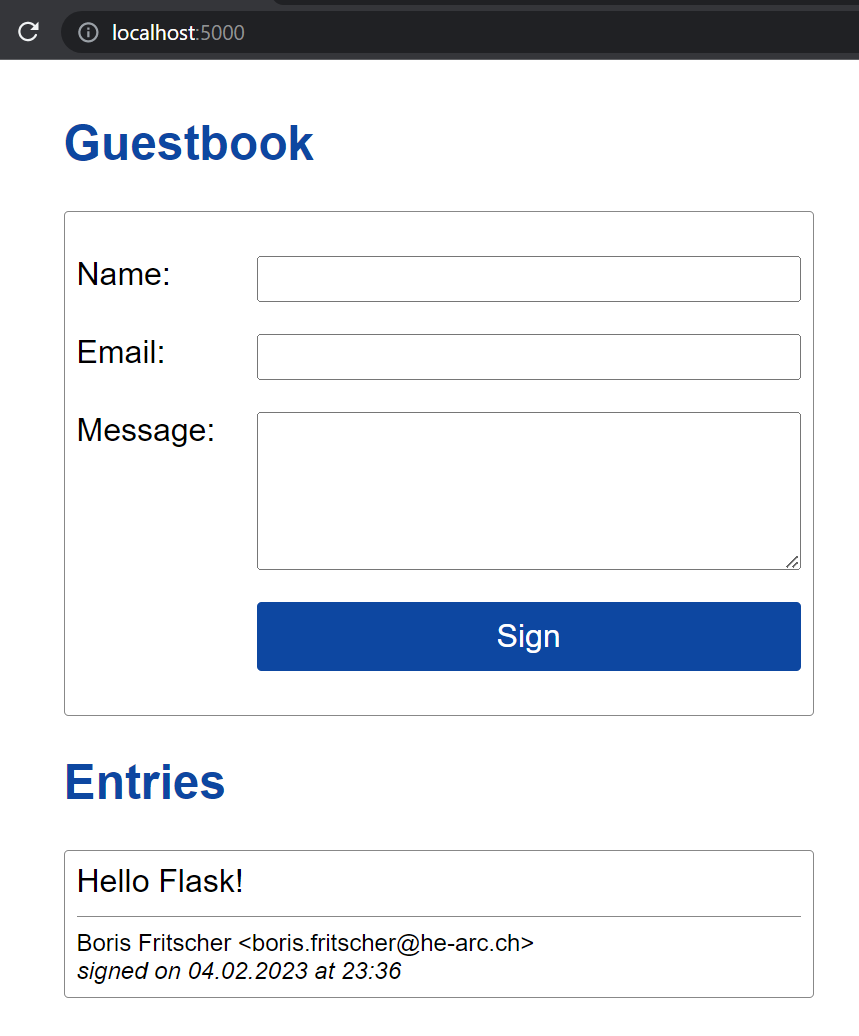Click the author name Boris Fritscher

pos(153,943)
